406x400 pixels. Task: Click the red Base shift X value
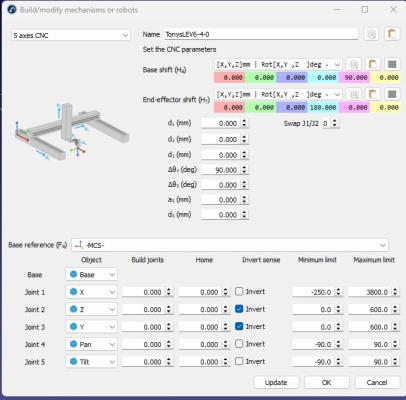(230, 78)
